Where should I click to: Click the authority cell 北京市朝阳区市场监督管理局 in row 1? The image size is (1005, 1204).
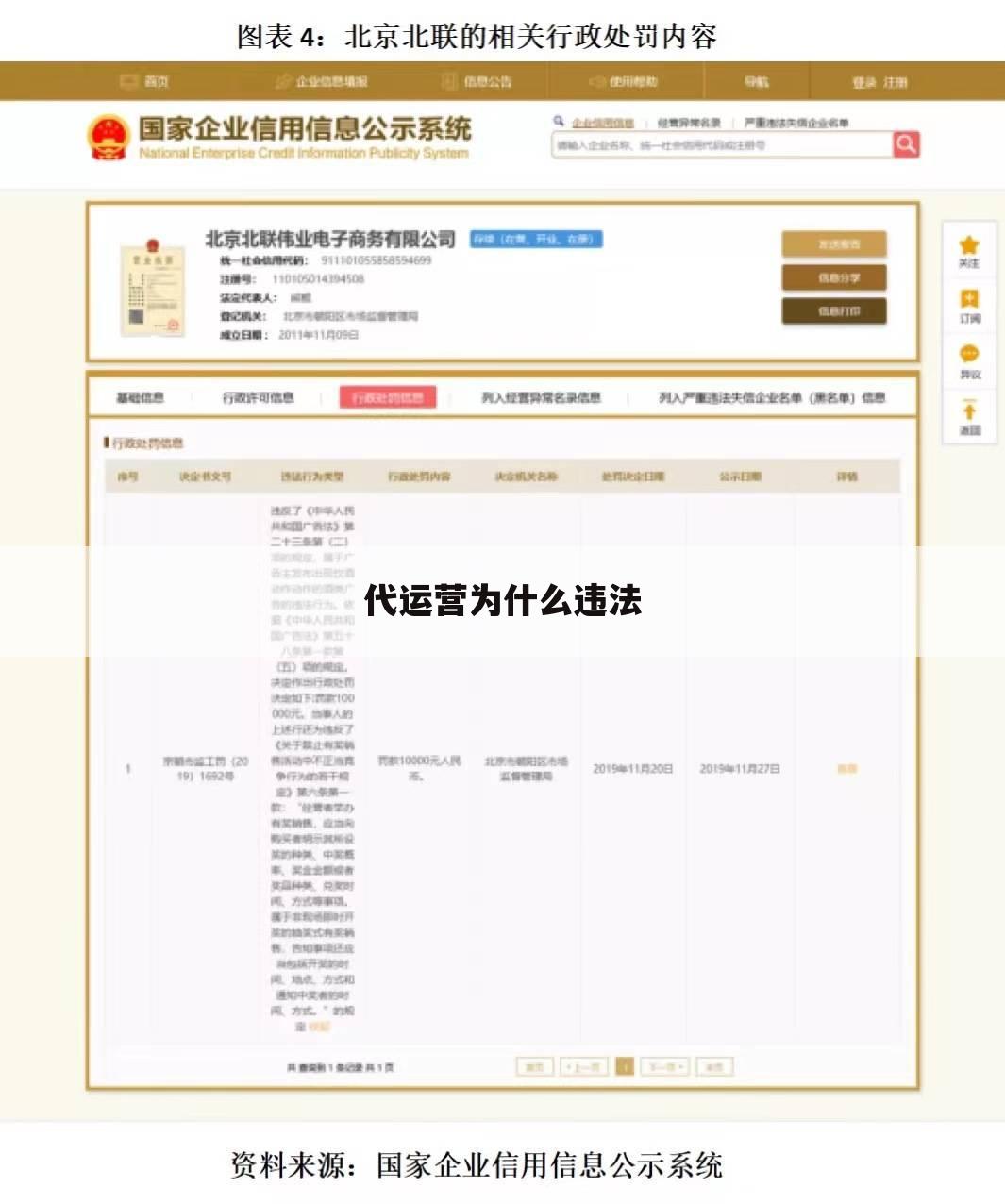tap(527, 768)
